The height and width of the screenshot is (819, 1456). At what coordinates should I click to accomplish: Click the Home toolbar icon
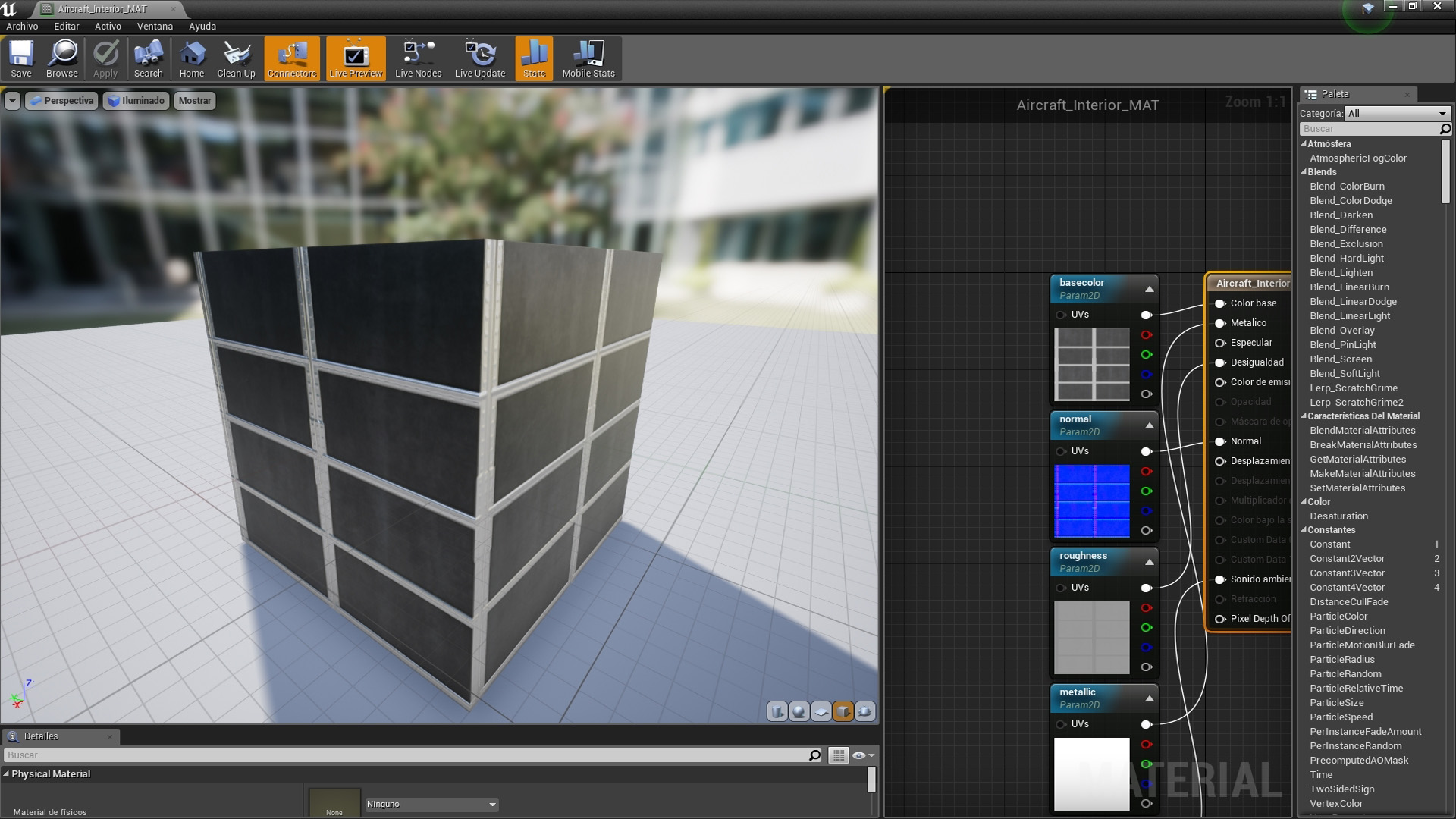click(191, 58)
